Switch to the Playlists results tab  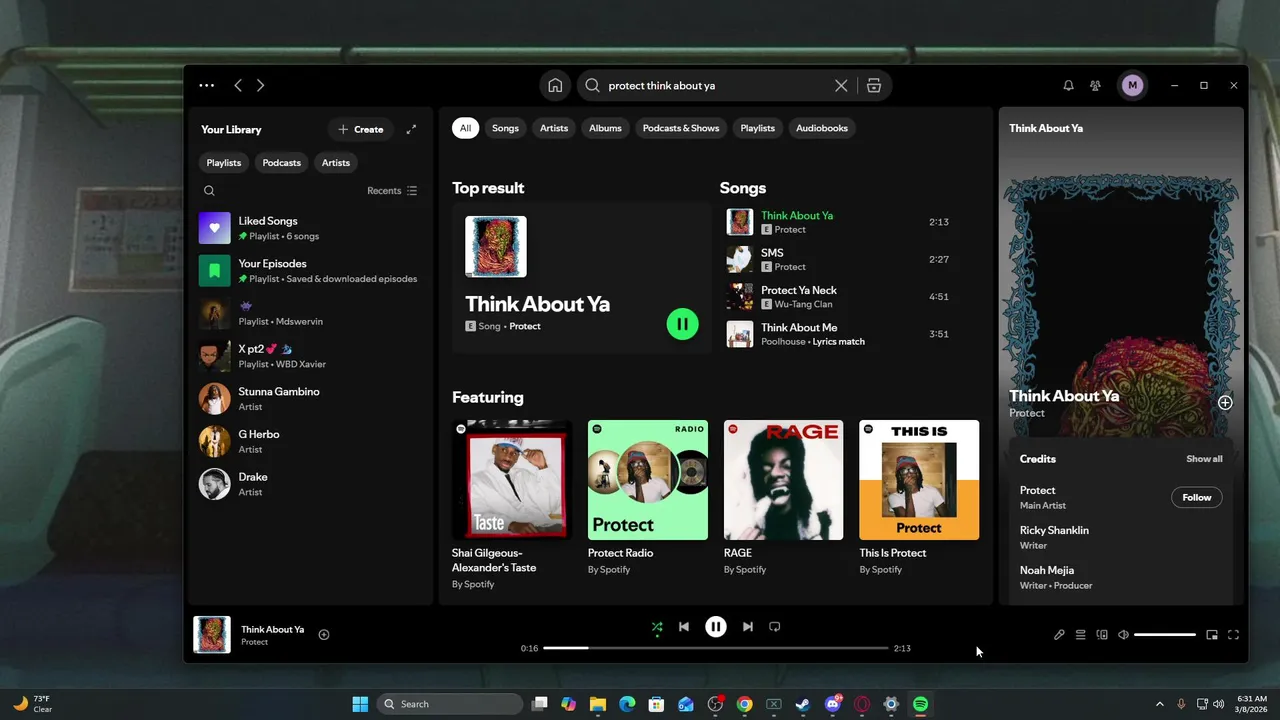point(757,128)
